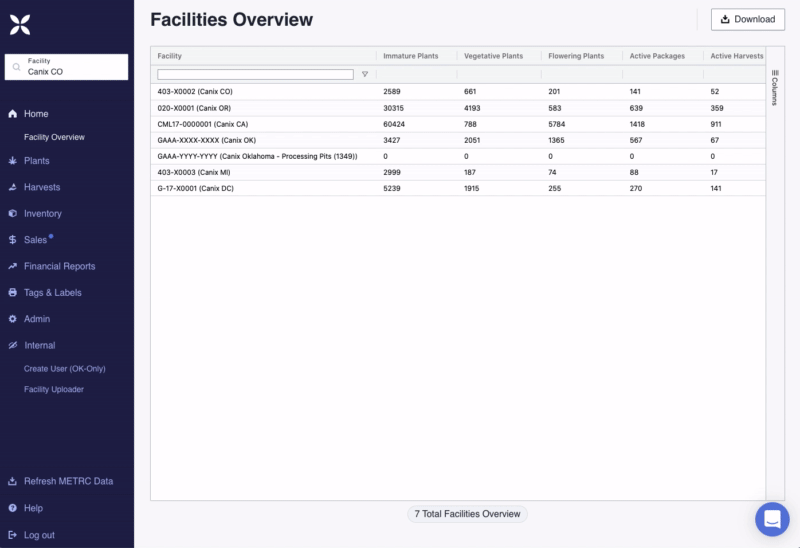Click the Download button
Screen dimensions: 800x548
click(747, 19)
